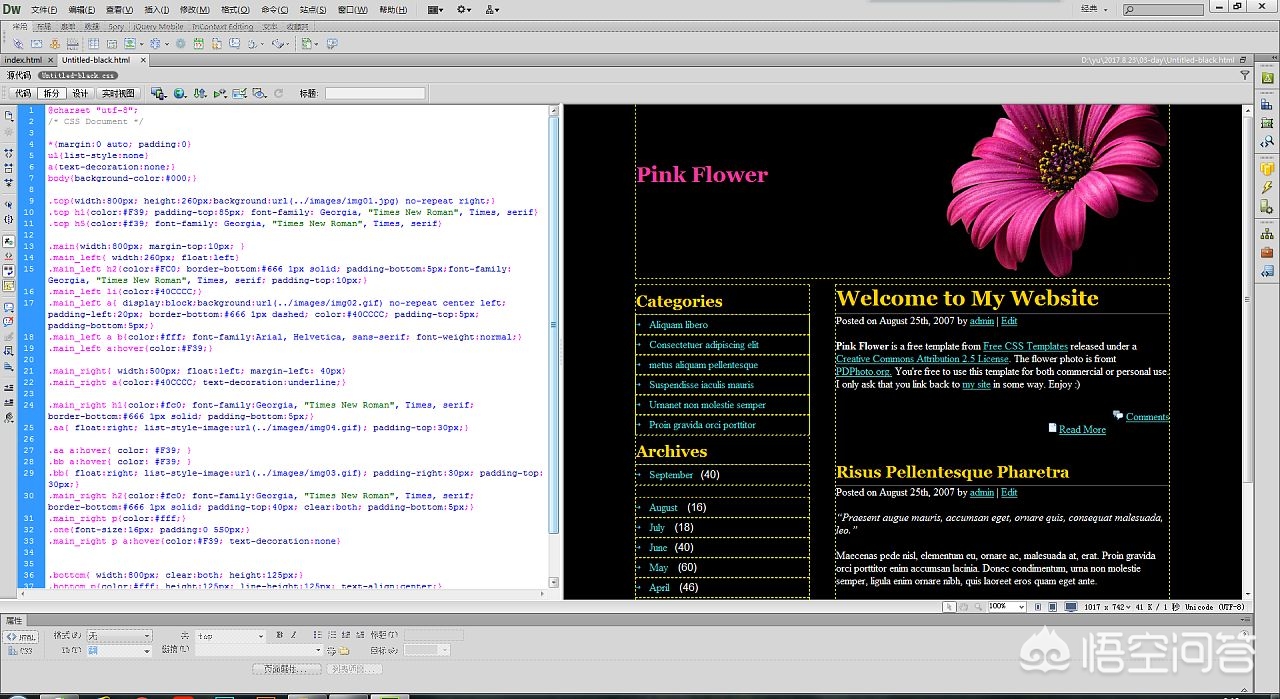Screen dimensions: 1280x699
Task: Open the 站点(S) menu
Action: [313, 9]
